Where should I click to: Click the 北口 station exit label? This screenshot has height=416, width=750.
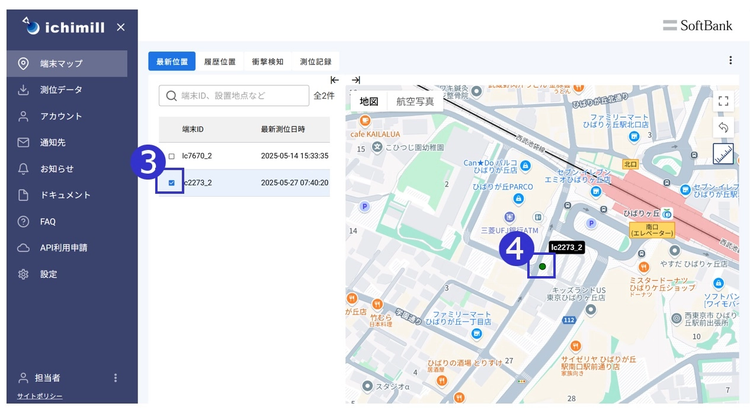(630, 164)
